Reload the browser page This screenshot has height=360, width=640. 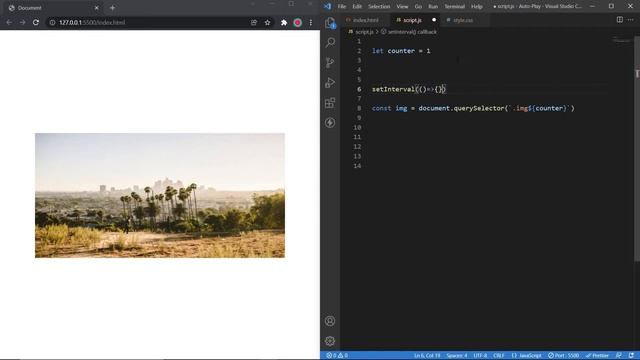coord(36,22)
